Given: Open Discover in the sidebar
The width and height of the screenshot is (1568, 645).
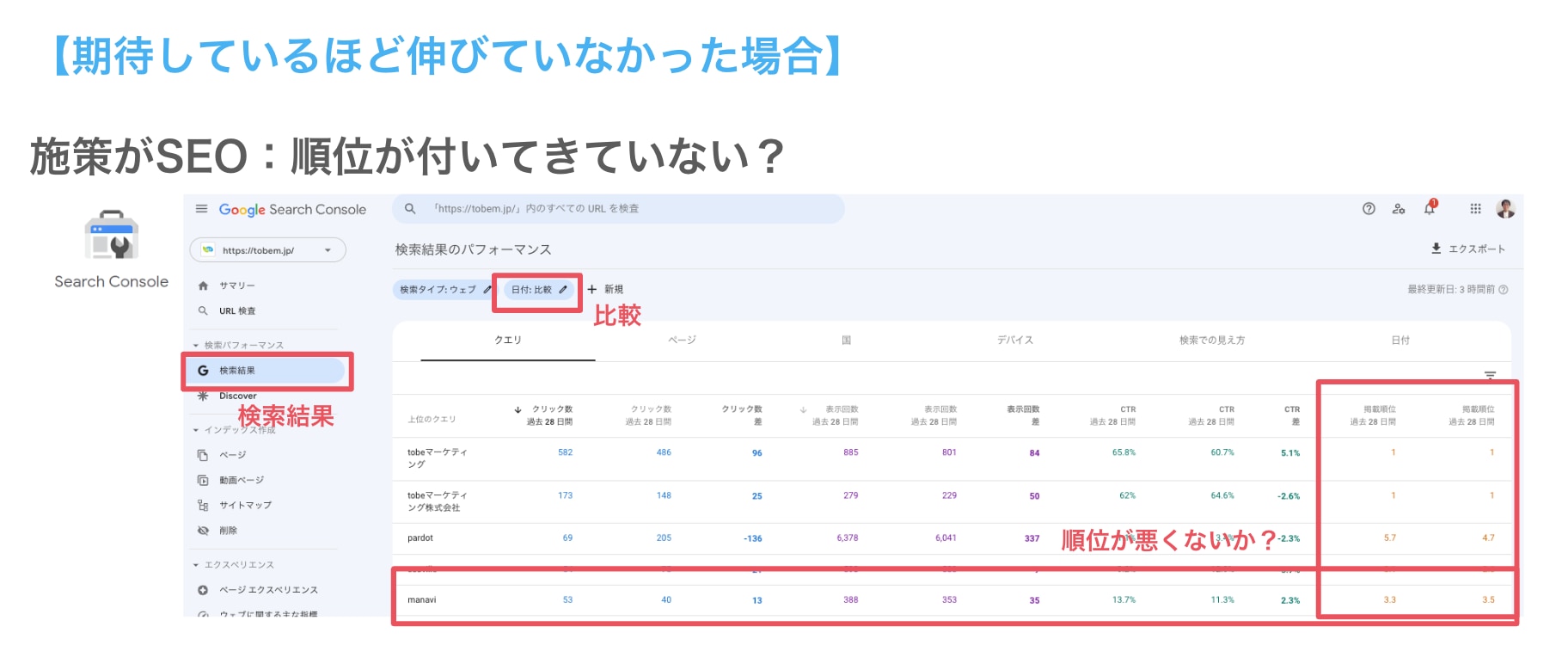Looking at the screenshot, I should (238, 396).
